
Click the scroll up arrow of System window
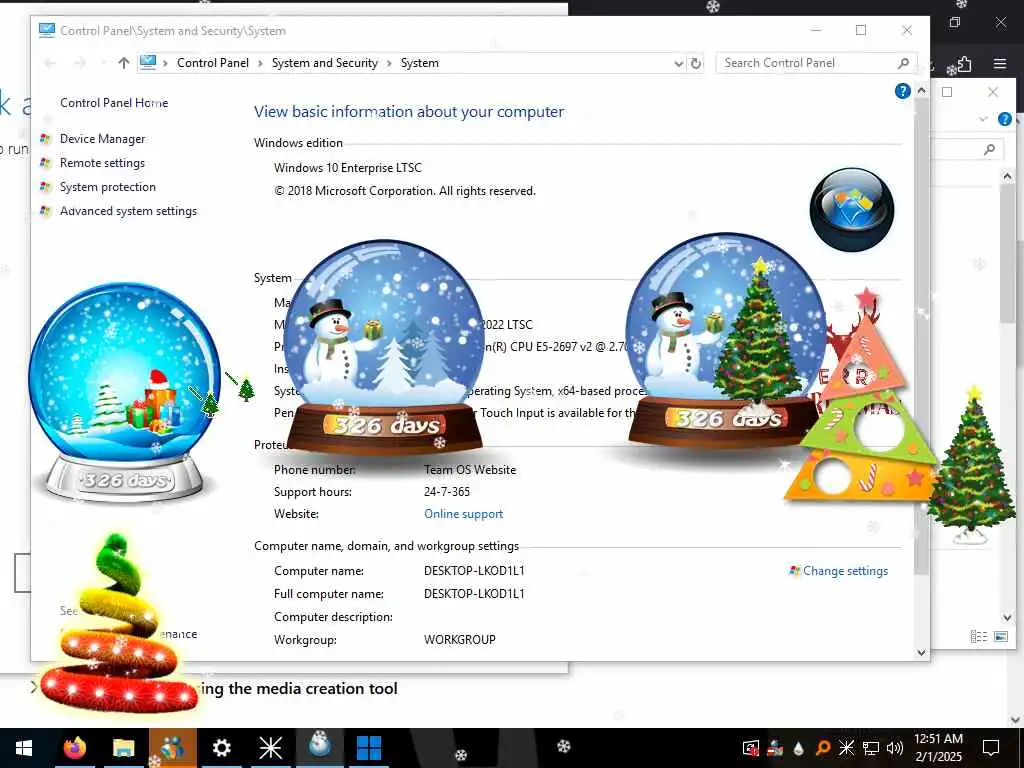point(921,91)
